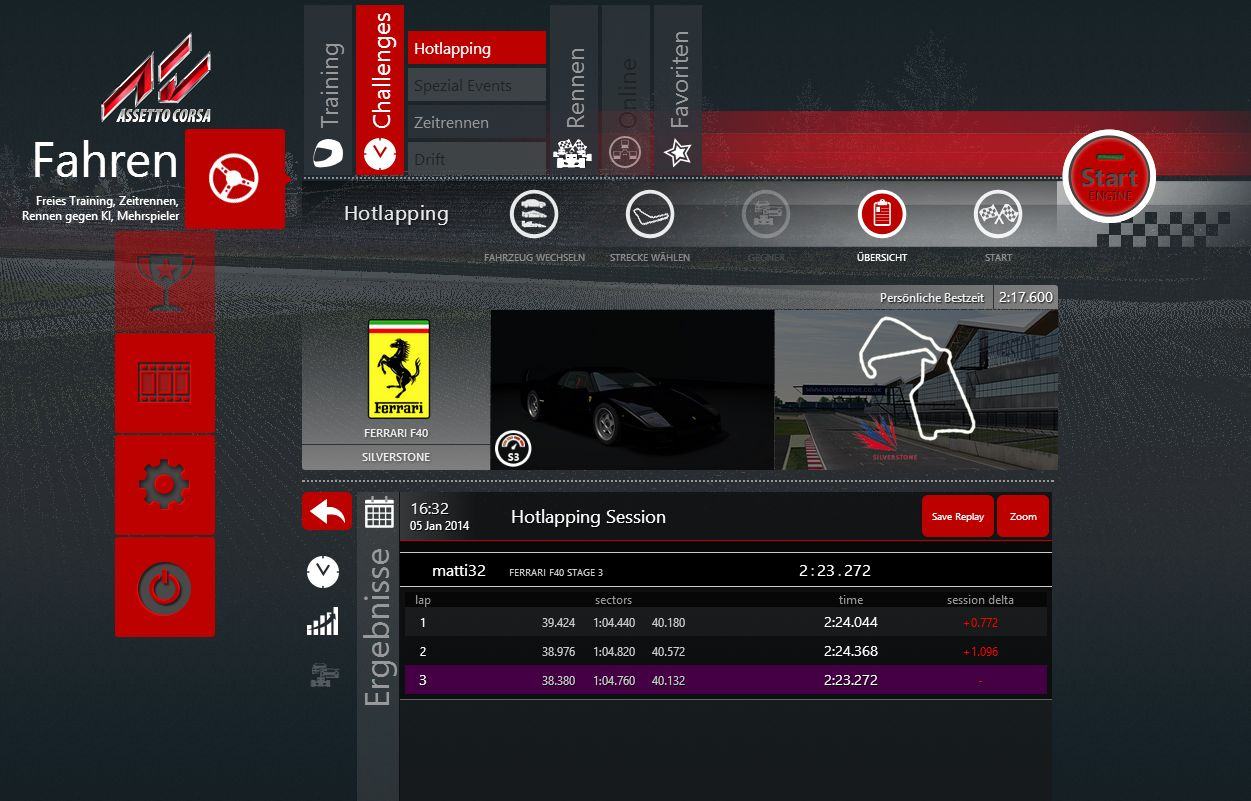This screenshot has width=1251, height=801.
Task: Click the matti32 driver name
Action: (459, 571)
